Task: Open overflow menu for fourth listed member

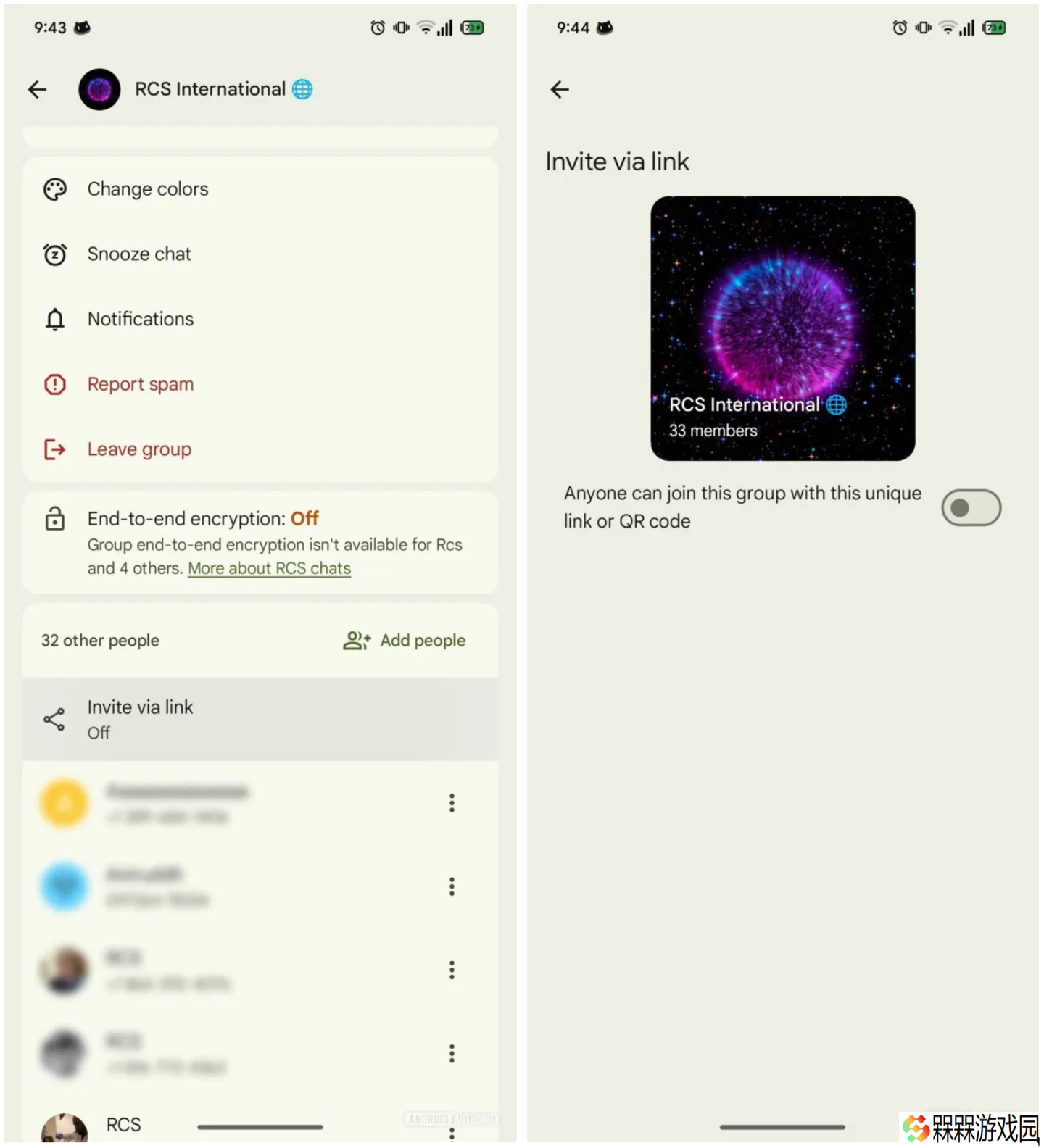Action: [x=452, y=1053]
